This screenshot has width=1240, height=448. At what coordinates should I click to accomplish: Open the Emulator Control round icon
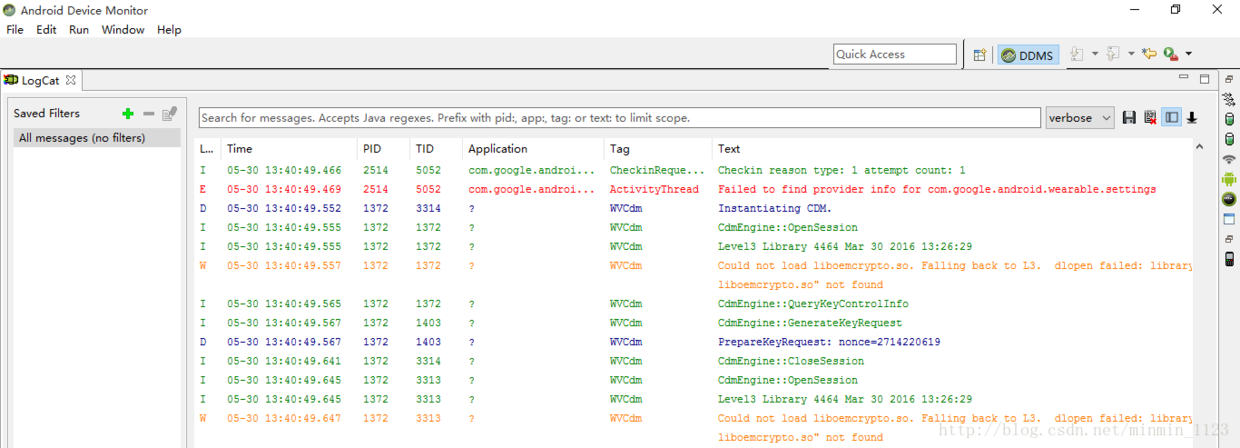(1229, 199)
